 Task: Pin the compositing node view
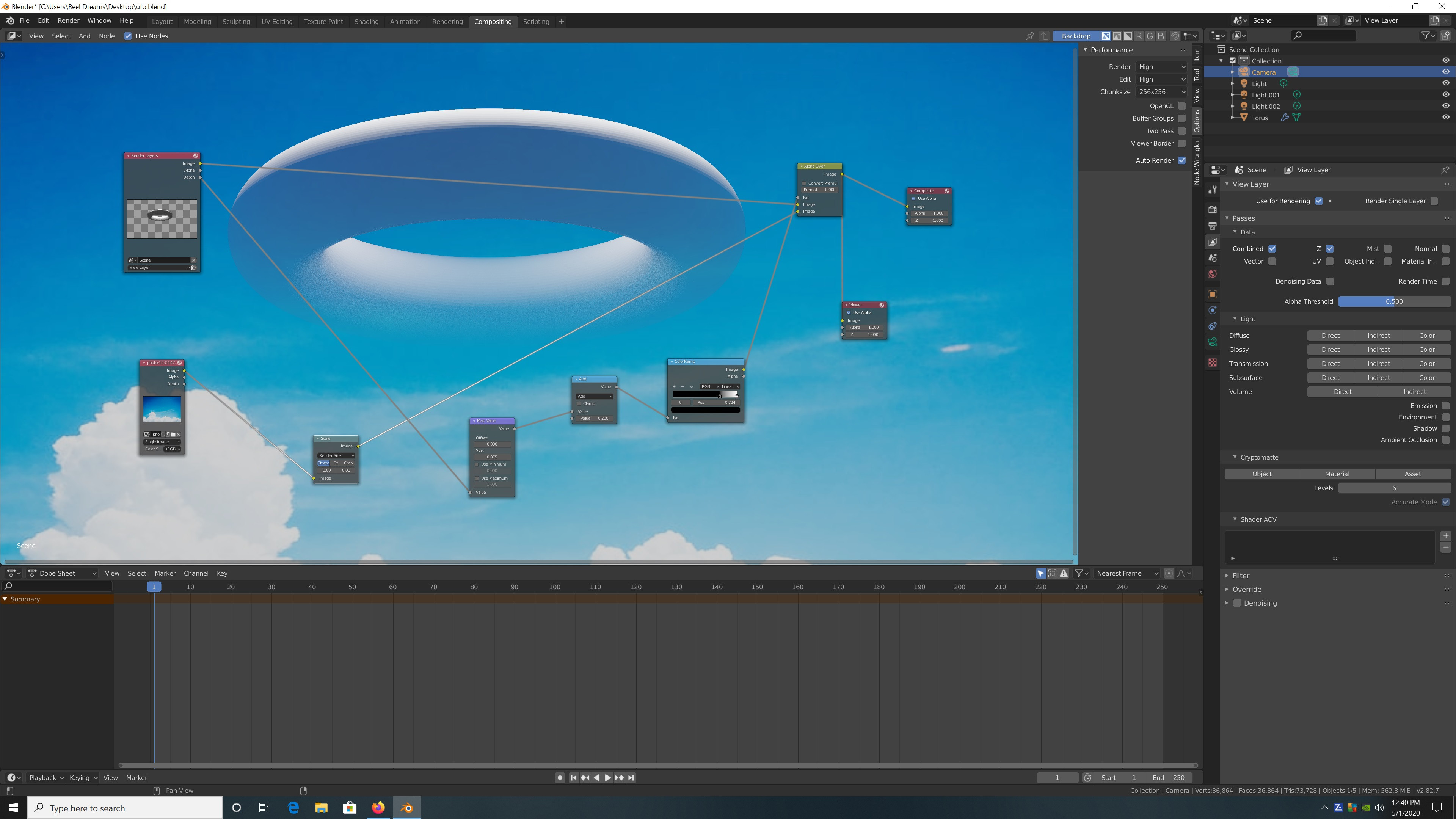(x=1031, y=36)
